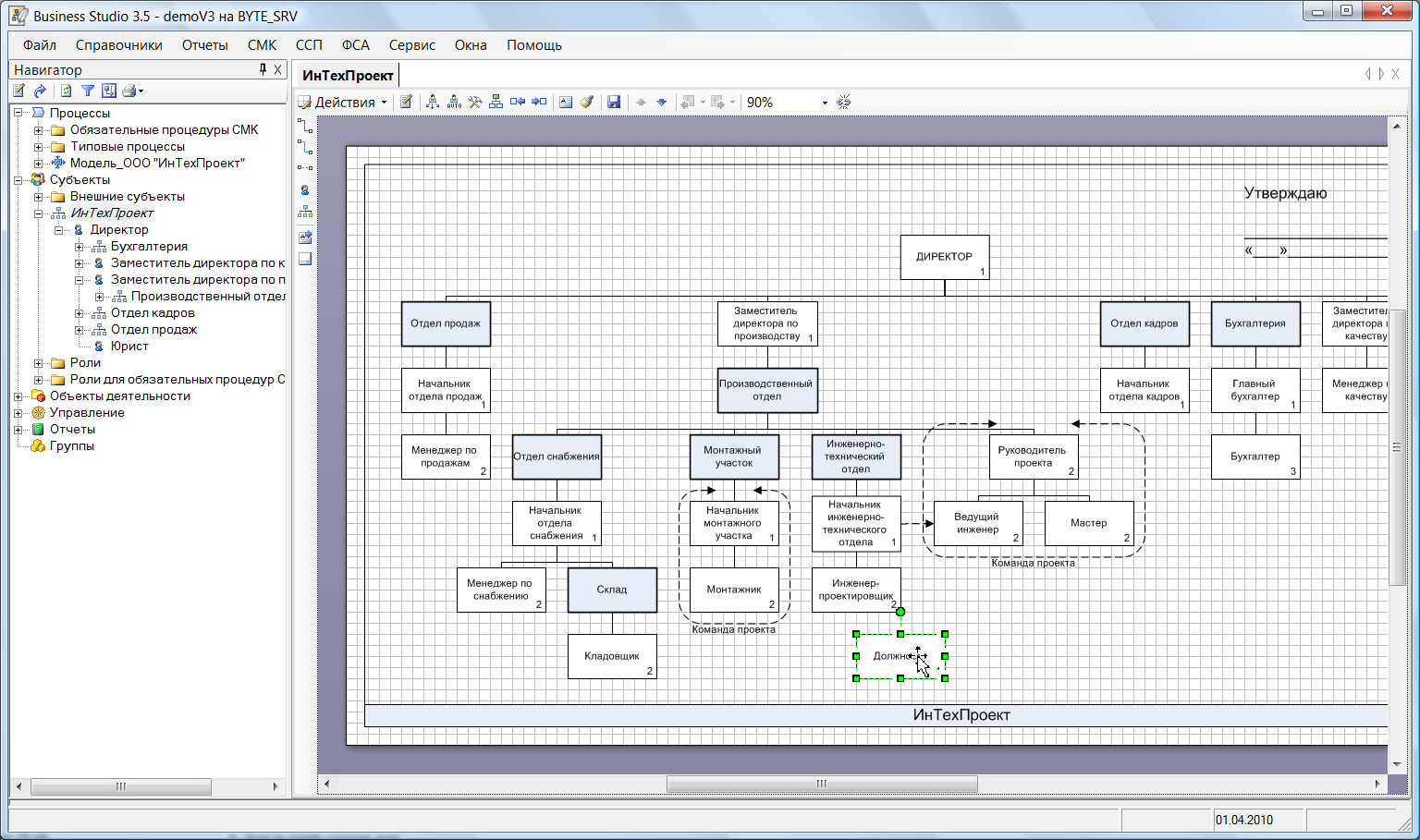Click the hammer and wrench settings icon
Image resolution: width=1420 pixels, height=840 pixels.
[475, 103]
